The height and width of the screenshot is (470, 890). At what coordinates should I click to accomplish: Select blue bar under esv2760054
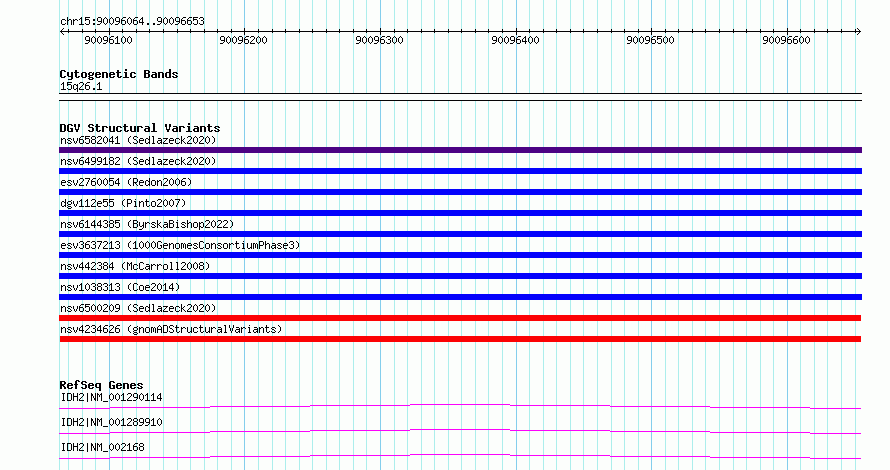[x=460, y=192]
